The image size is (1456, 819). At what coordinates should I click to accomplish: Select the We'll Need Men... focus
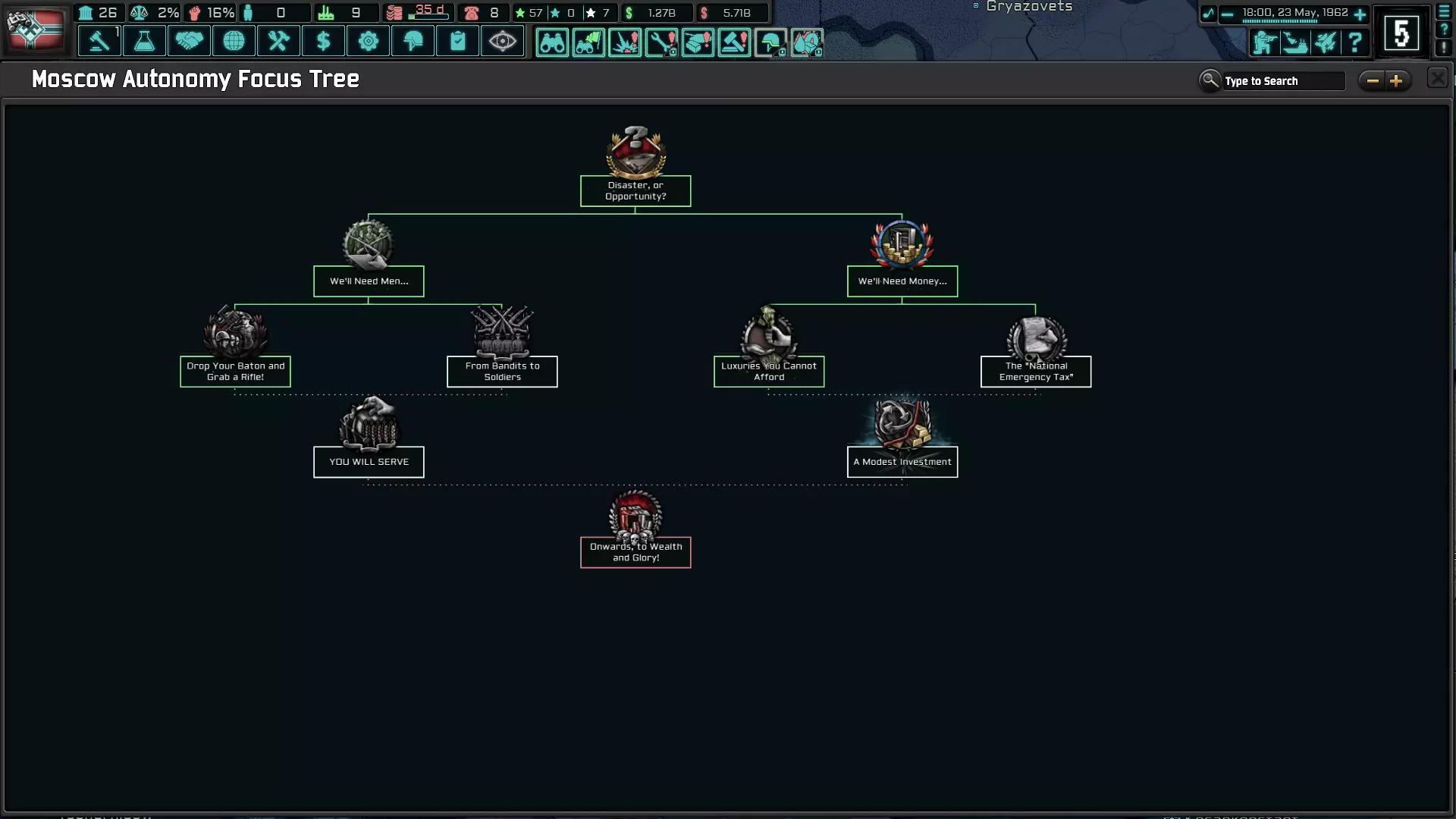[x=369, y=281]
